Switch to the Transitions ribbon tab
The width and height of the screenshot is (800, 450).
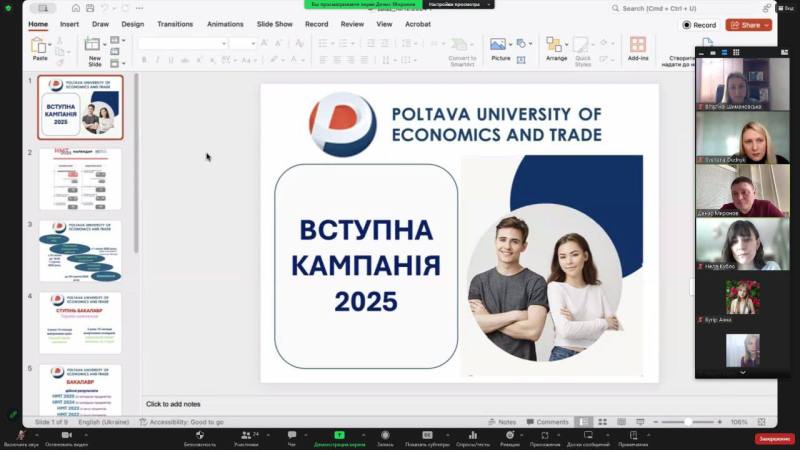coord(175,24)
